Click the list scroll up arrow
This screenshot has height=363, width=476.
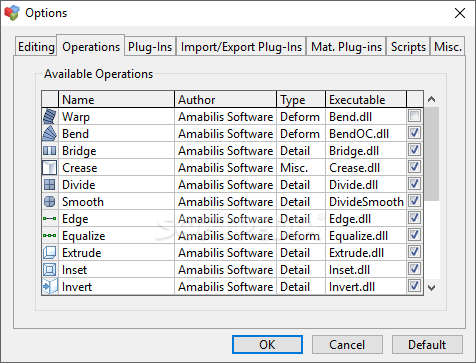point(432,99)
